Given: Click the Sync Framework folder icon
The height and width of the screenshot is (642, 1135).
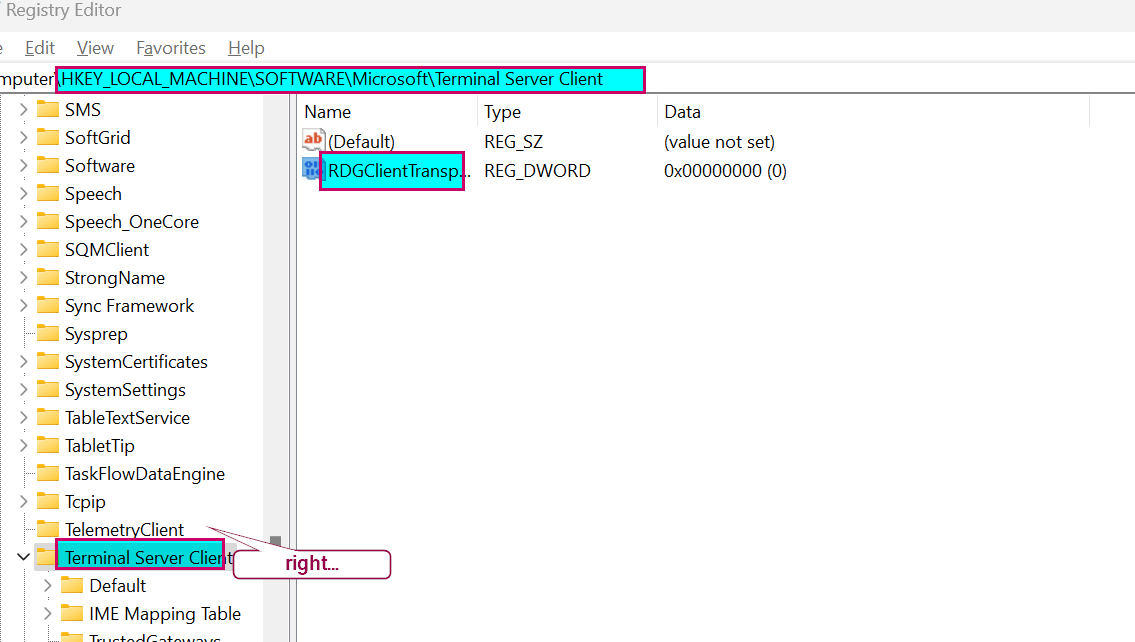Looking at the screenshot, I should coord(48,305).
